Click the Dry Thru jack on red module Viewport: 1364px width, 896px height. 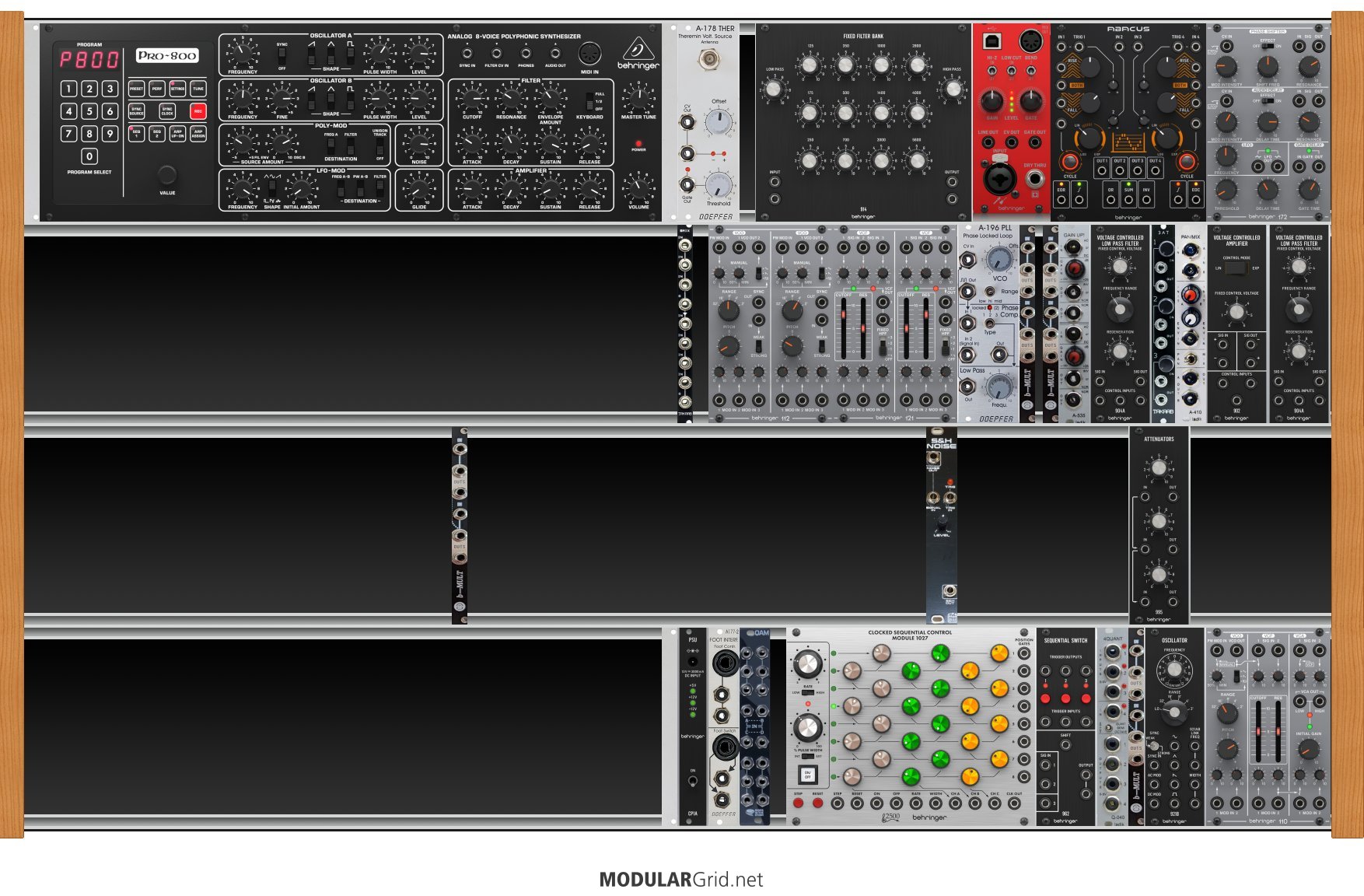pos(1034,178)
